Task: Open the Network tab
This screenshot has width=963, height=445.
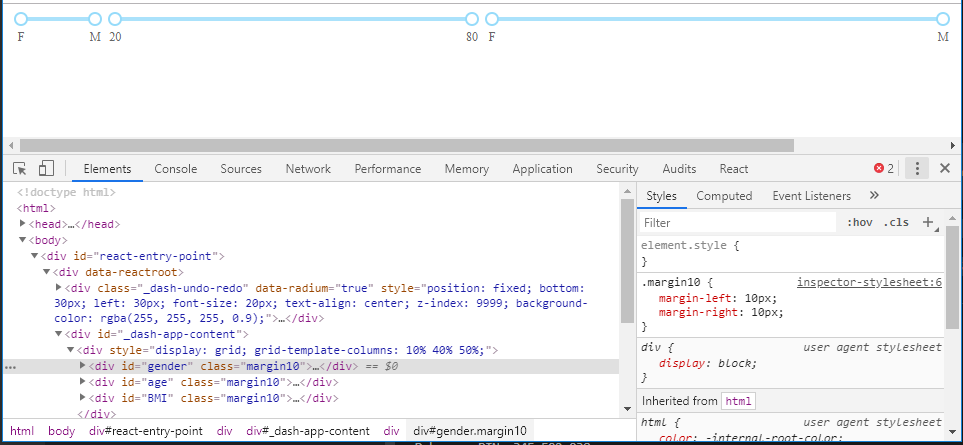Action: coord(308,169)
